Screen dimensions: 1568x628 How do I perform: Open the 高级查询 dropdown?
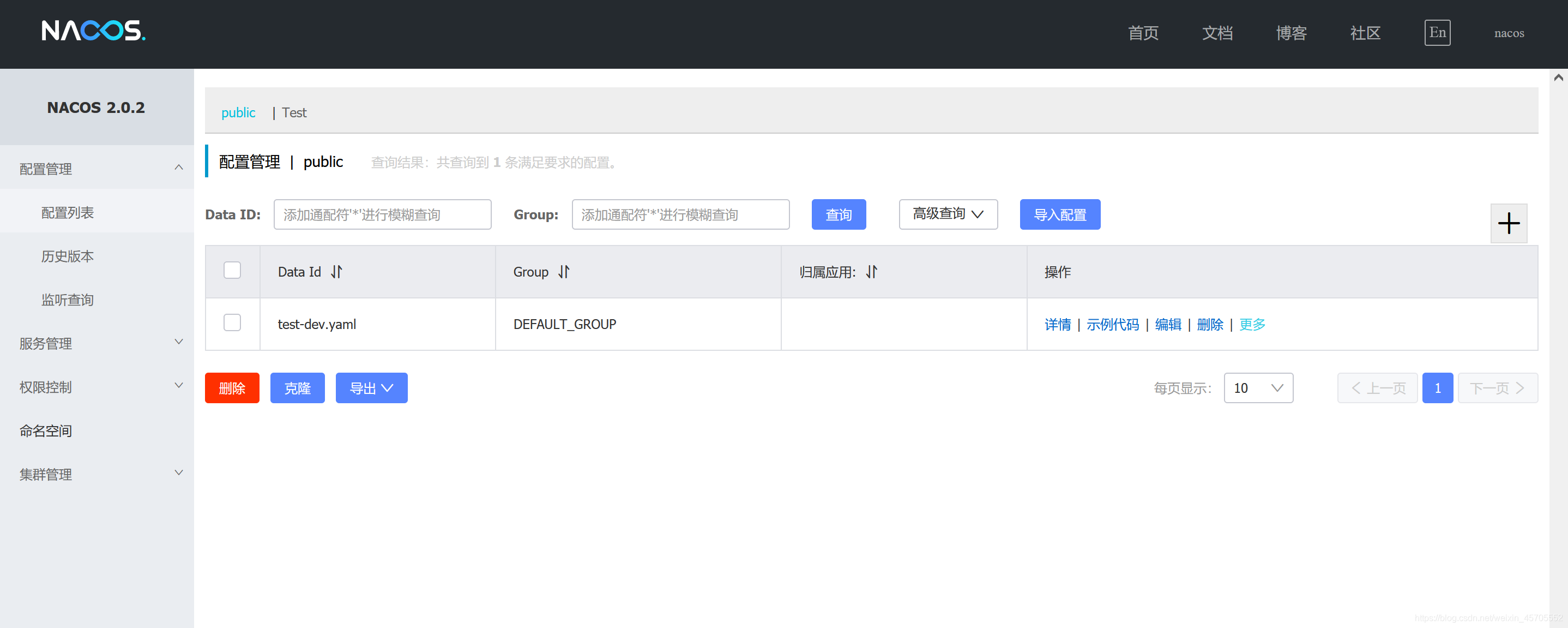pyautogui.click(x=948, y=214)
